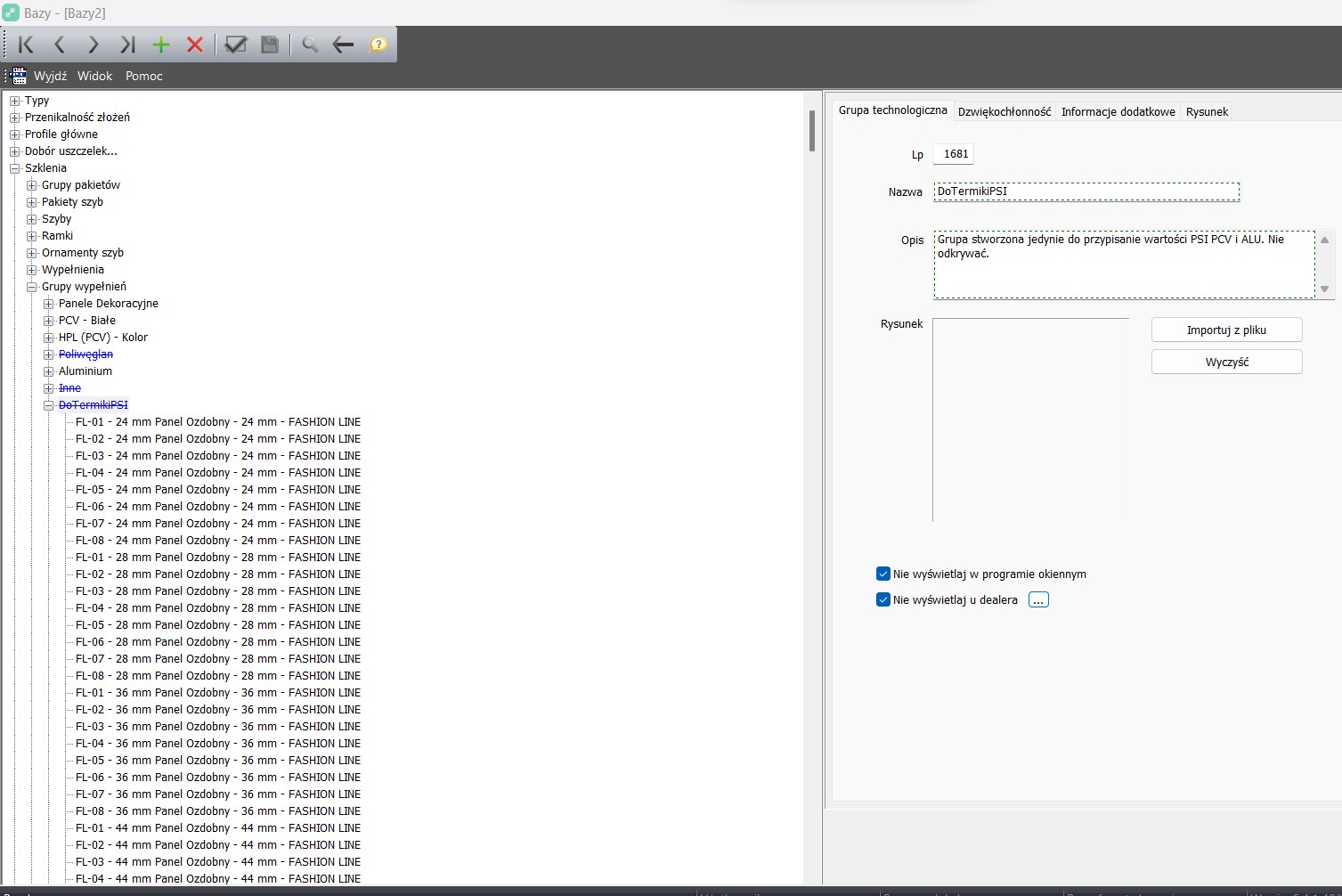Viewport: 1342px width, 896px height.
Task: Open the Wyjdź menu
Action: point(51,76)
